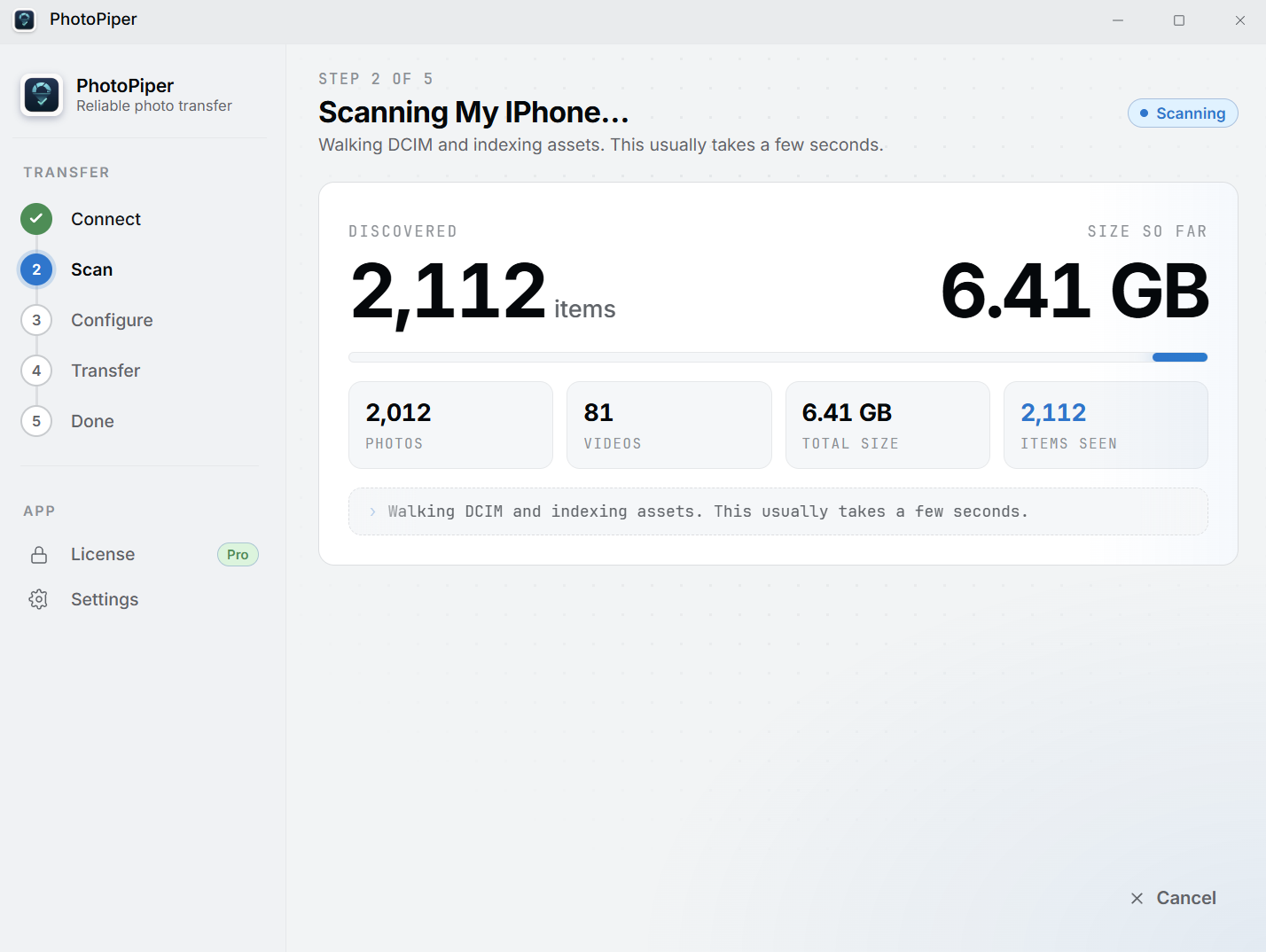Click the 'DISCOVERED' label
The image size is (1266, 952).
[x=403, y=231]
